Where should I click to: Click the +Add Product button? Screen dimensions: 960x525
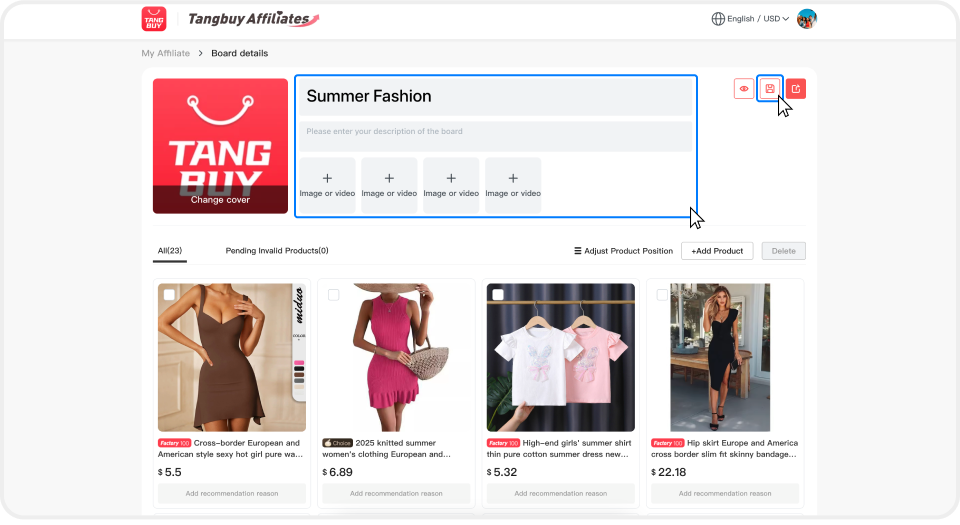pos(717,251)
